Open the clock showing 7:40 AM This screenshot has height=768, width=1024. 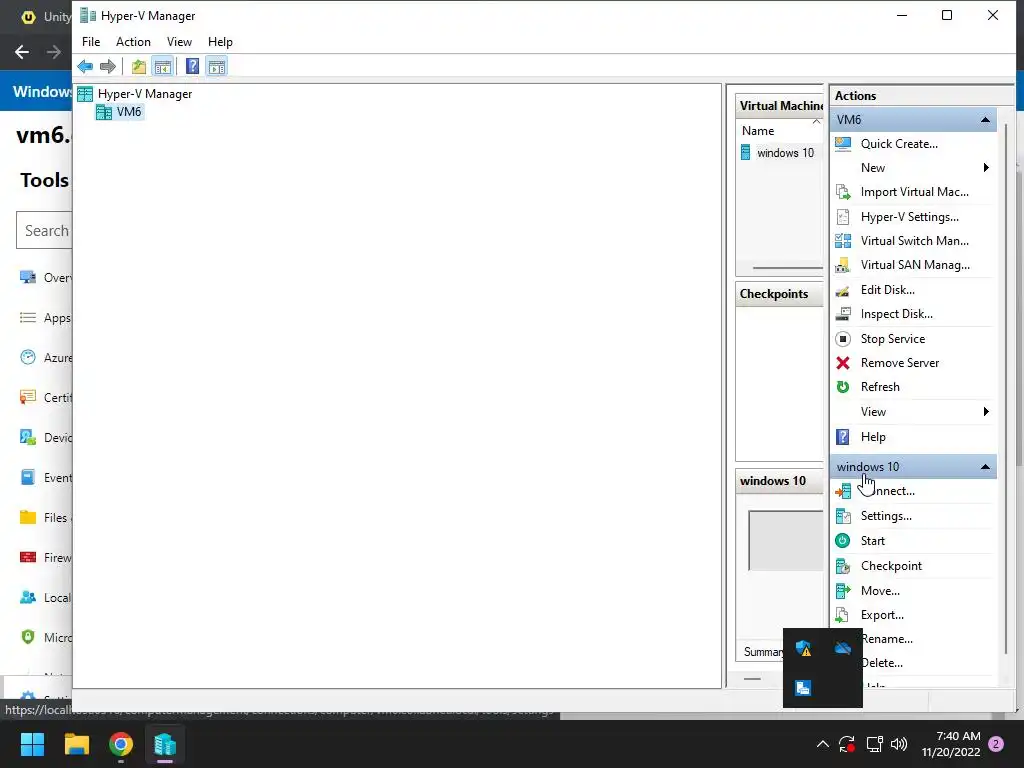(951, 744)
